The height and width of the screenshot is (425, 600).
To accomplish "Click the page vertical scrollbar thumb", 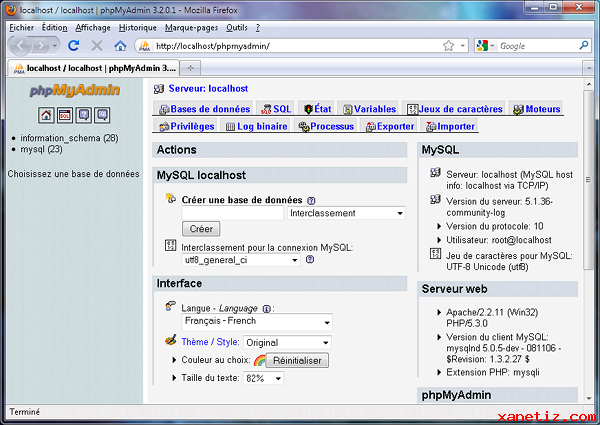I will pos(589,179).
